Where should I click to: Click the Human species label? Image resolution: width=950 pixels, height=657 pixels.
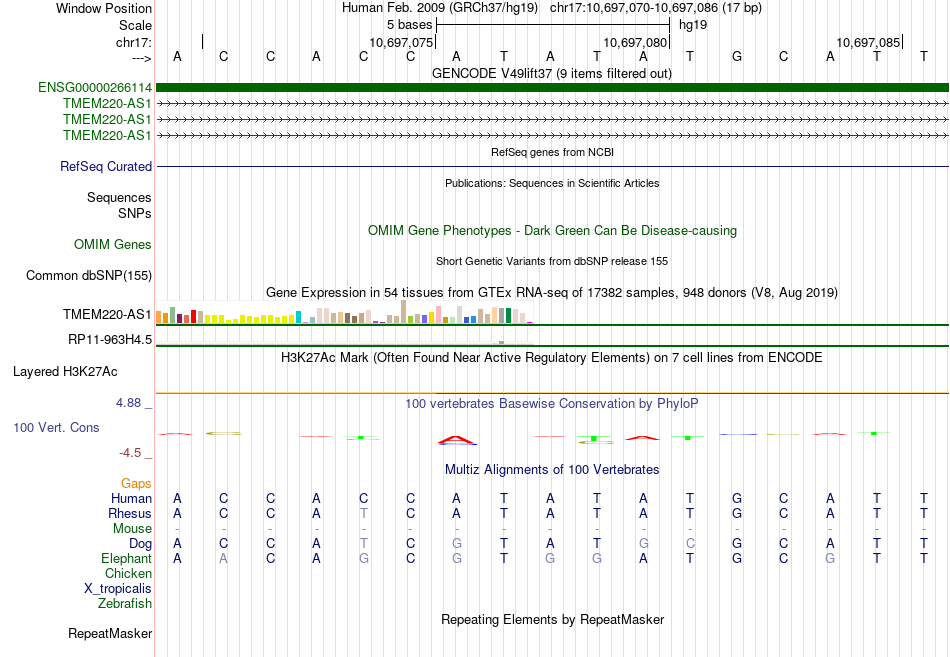point(131,498)
